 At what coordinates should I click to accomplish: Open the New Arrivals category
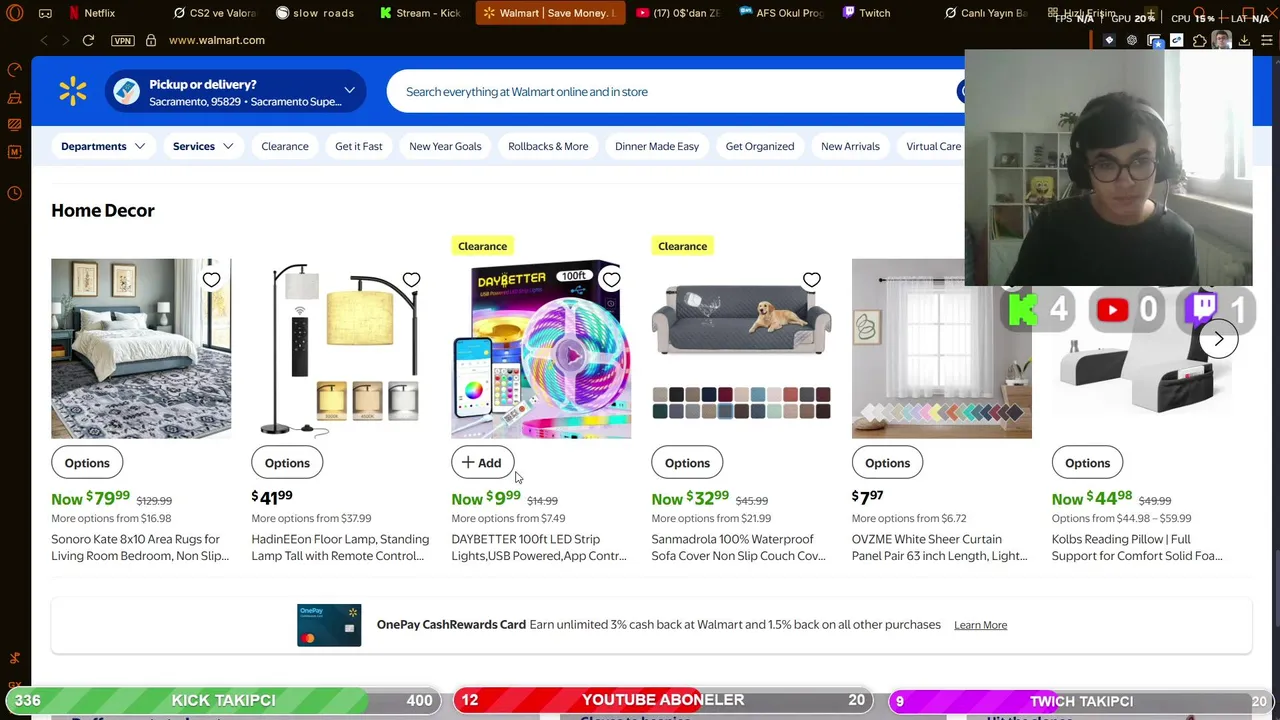[x=850, y=146]
